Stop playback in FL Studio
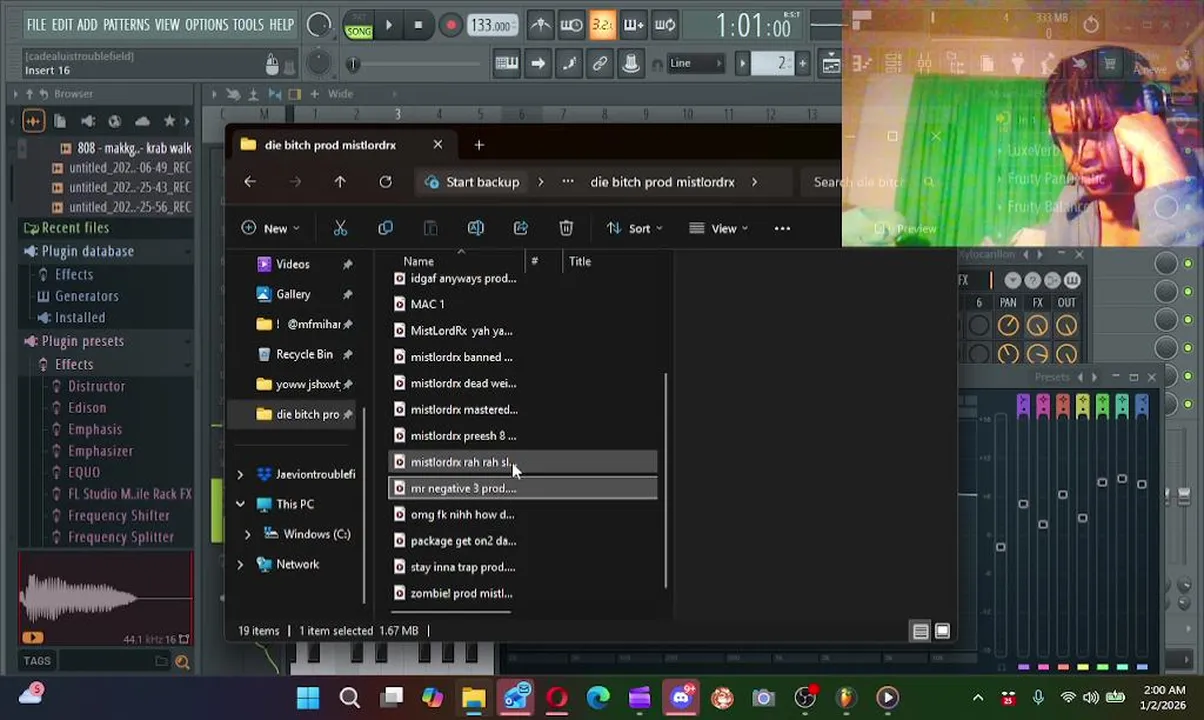 (418, 25)
